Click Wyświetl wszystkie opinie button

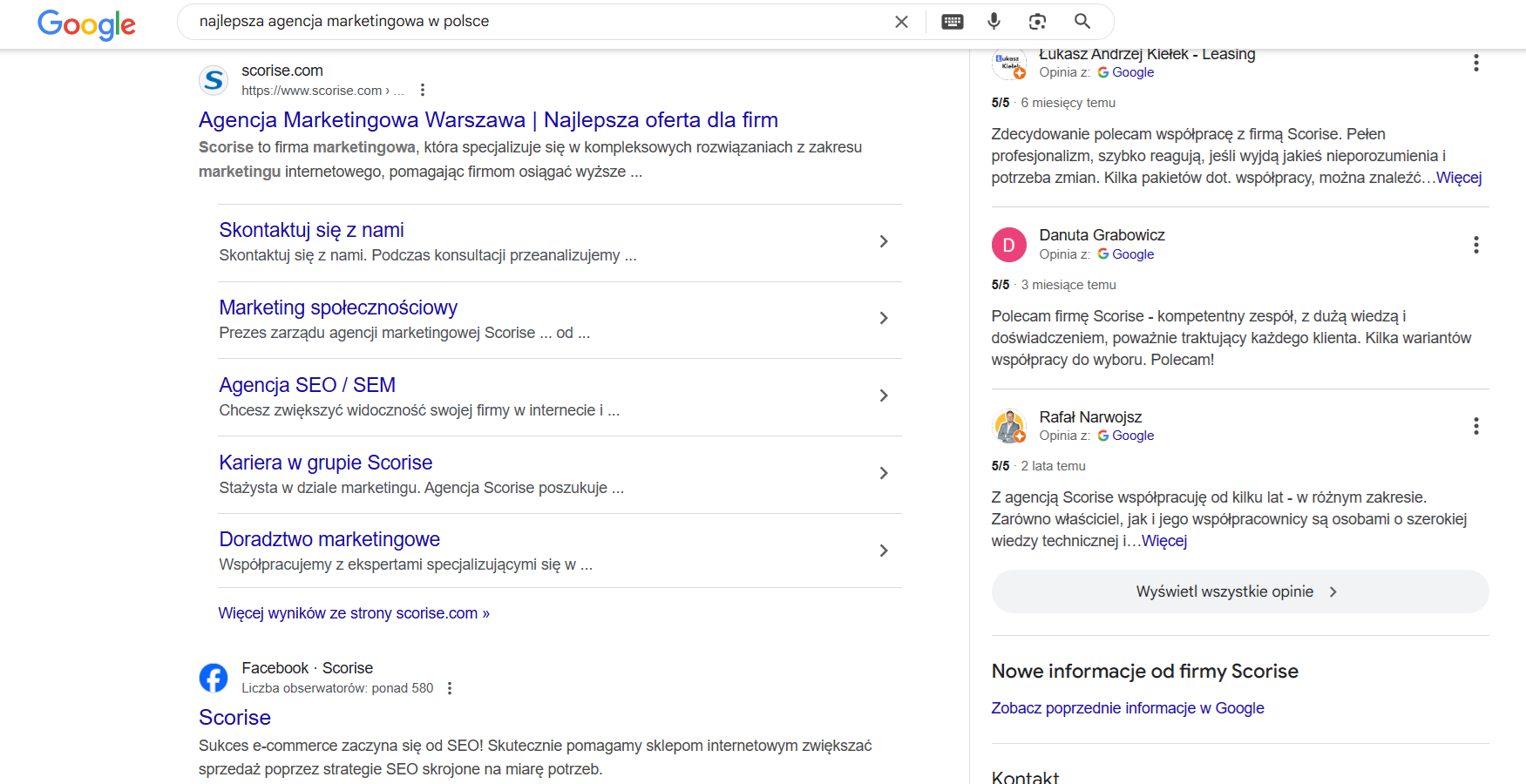tap(1240, 591)
